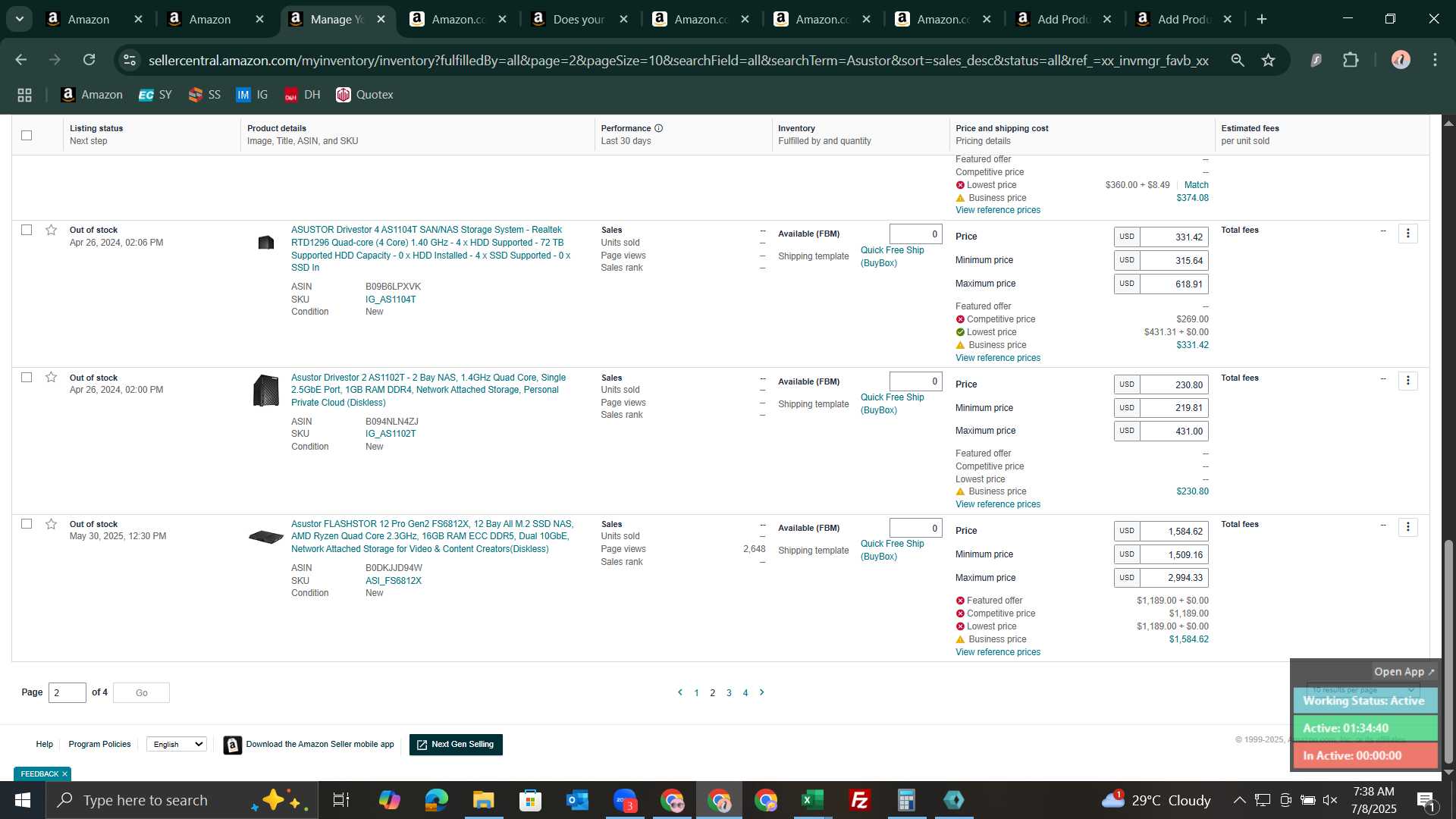The image size is (1456, 819).
Task: Open the DH bookmark
Action: point(303,95)
